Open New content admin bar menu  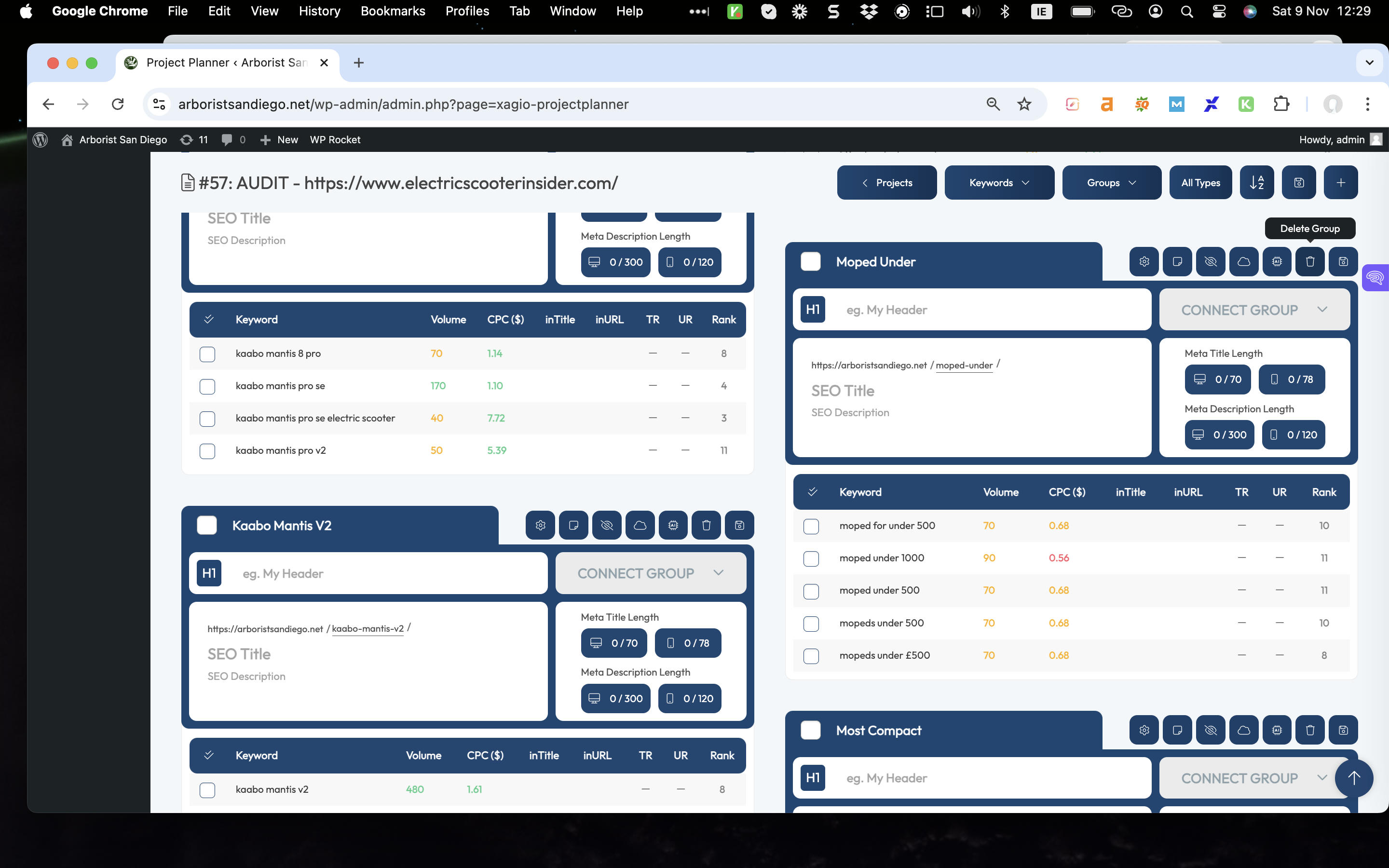[279, 139]
